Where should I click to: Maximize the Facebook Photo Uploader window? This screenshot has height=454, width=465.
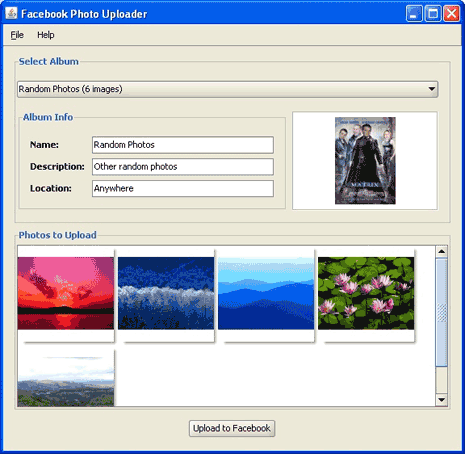[x=433, y=14]
